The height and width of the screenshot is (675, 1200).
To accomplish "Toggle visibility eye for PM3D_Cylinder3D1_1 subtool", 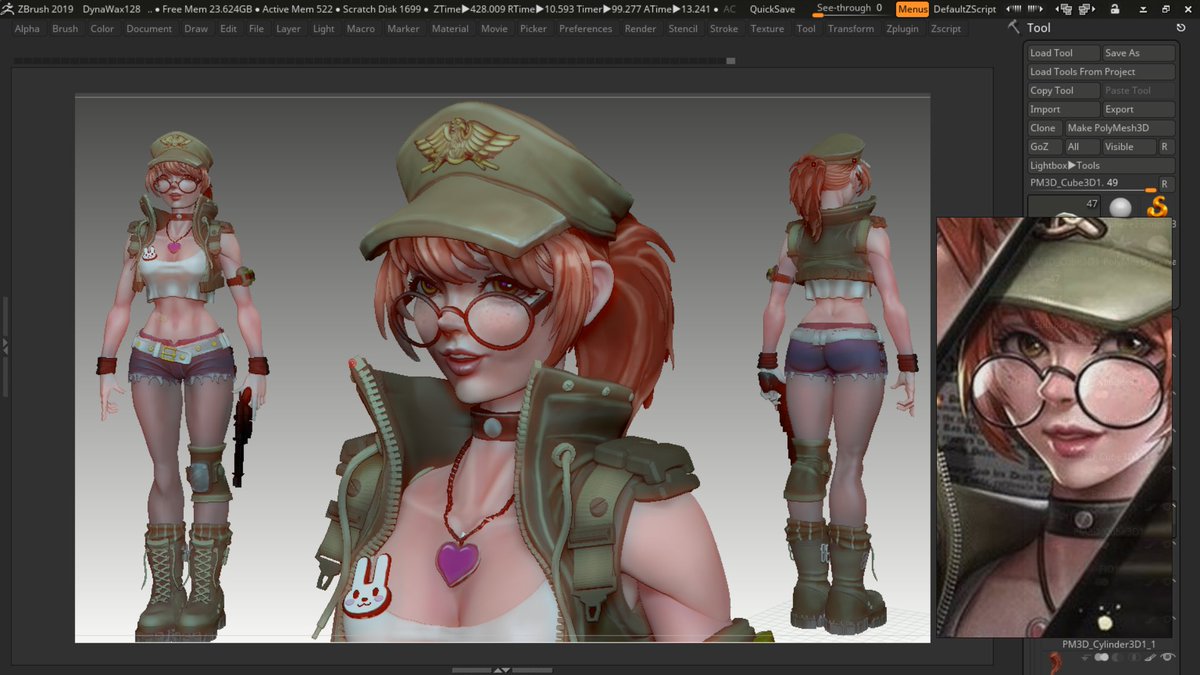I will (1168, 657).
